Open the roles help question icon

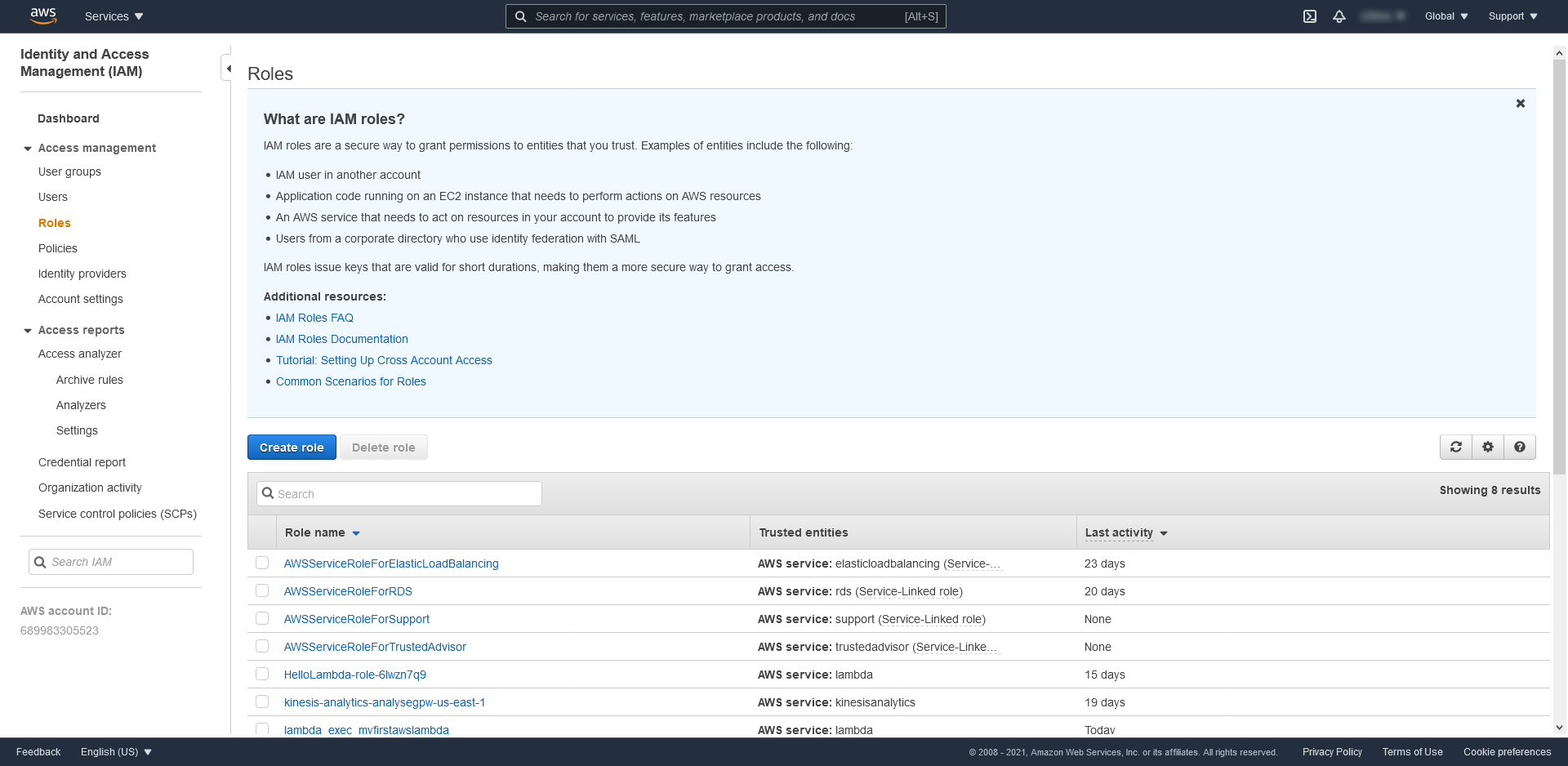click(x=1520, y=447)
